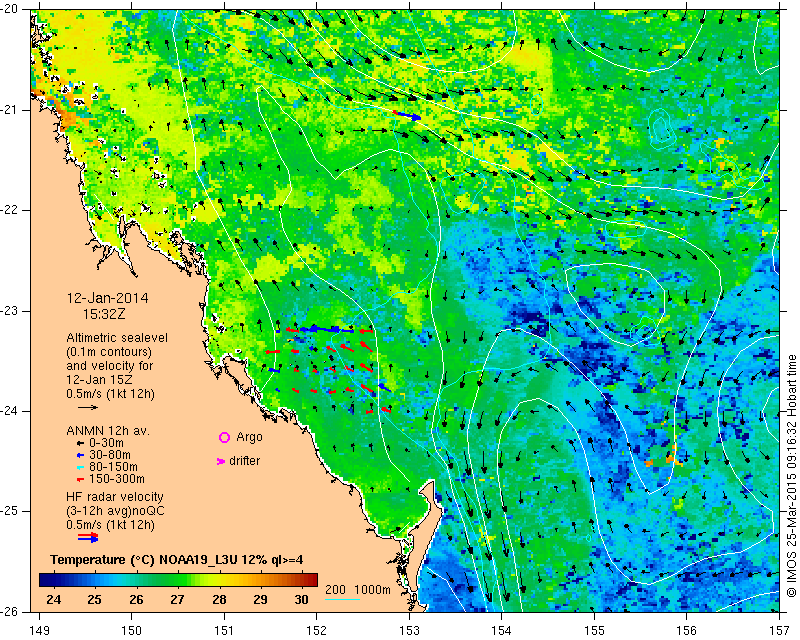Click '0.5m/s (1kt 12h)' under HF radar
Viewport: 800px width, 640px height.
click(110, 525)
